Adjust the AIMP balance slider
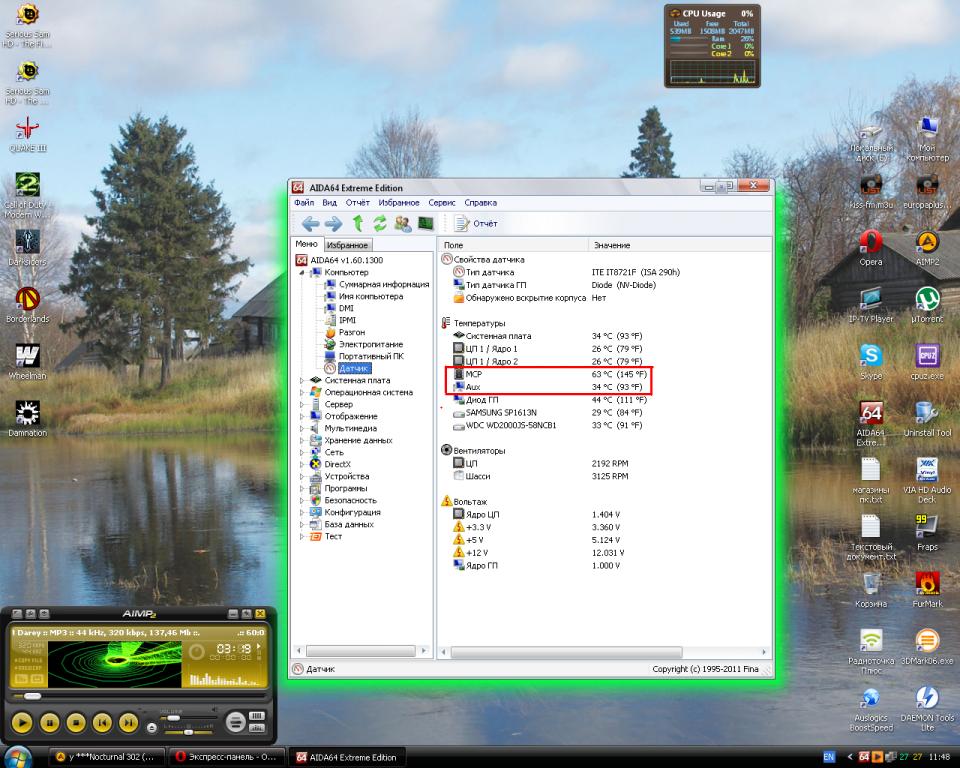Screen dimensions: 960x768 point(189,732)
